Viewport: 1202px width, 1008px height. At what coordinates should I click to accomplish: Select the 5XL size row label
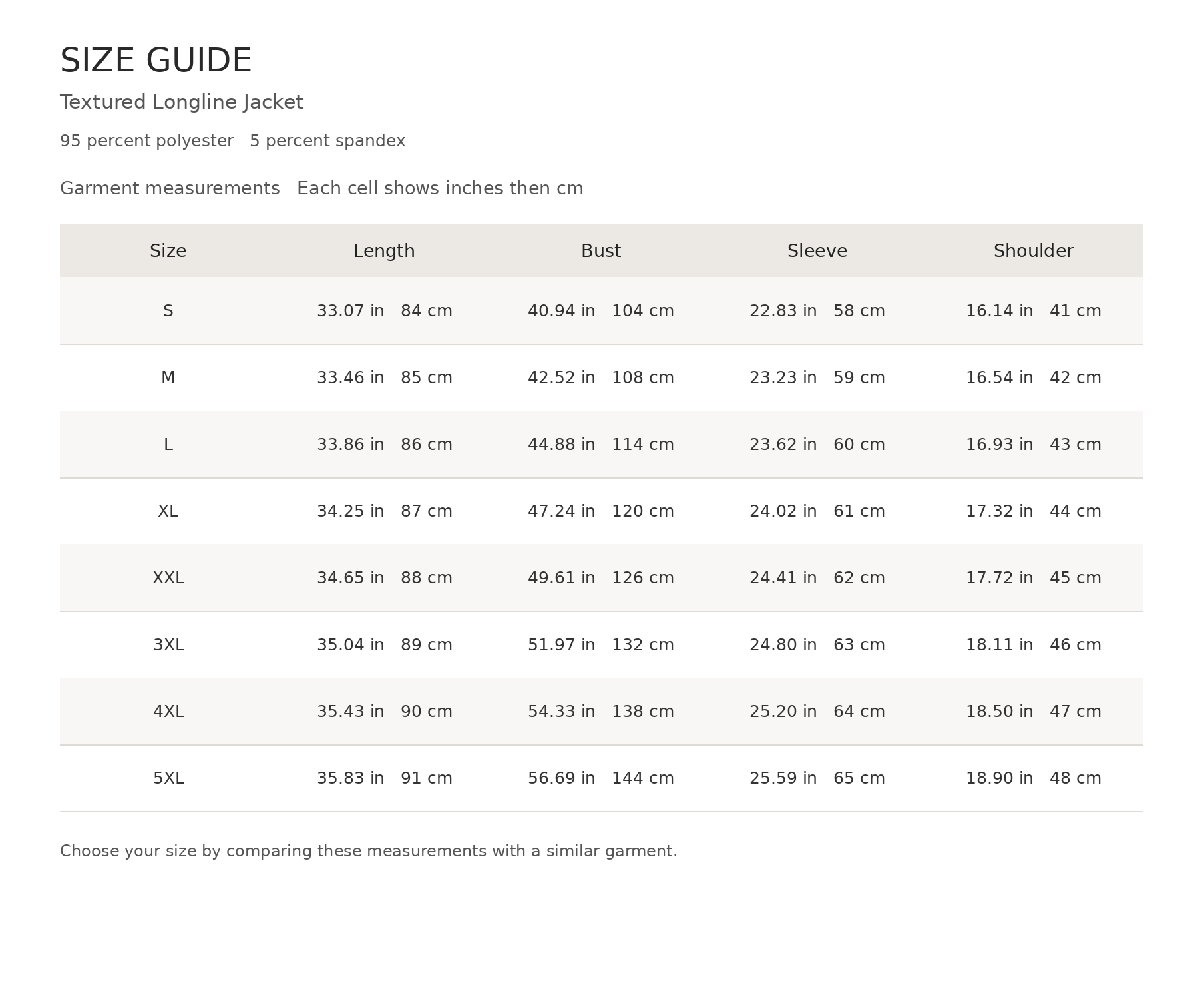point(168,778)
